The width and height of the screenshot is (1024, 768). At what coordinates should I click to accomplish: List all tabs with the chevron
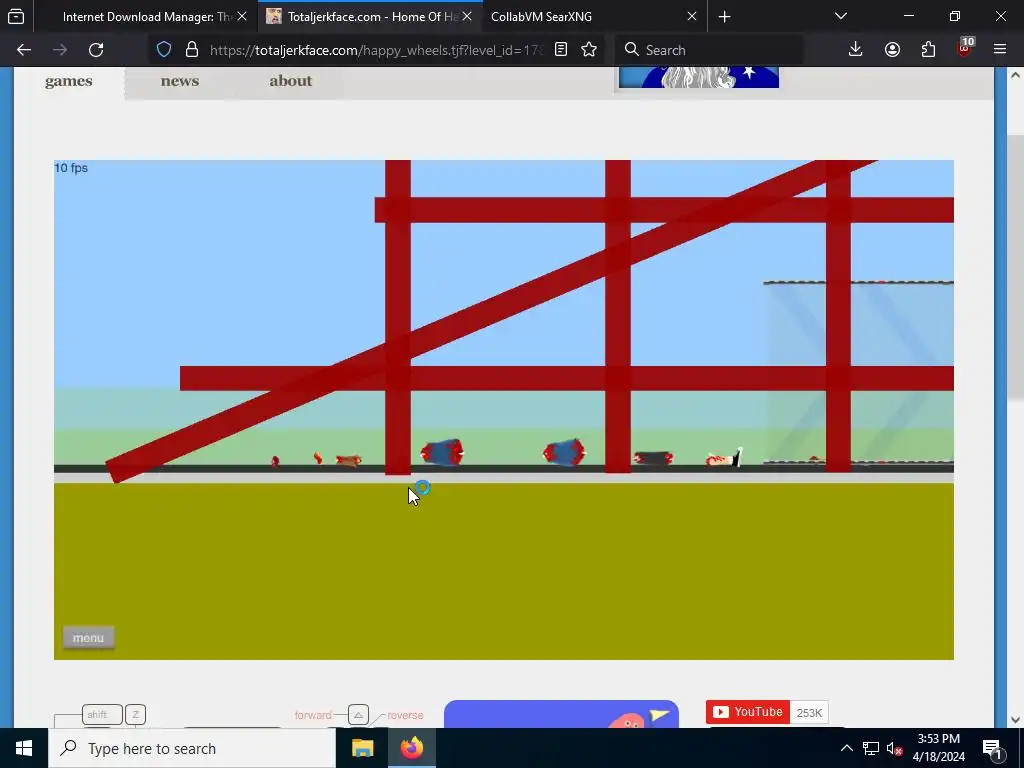click(841, 16)
